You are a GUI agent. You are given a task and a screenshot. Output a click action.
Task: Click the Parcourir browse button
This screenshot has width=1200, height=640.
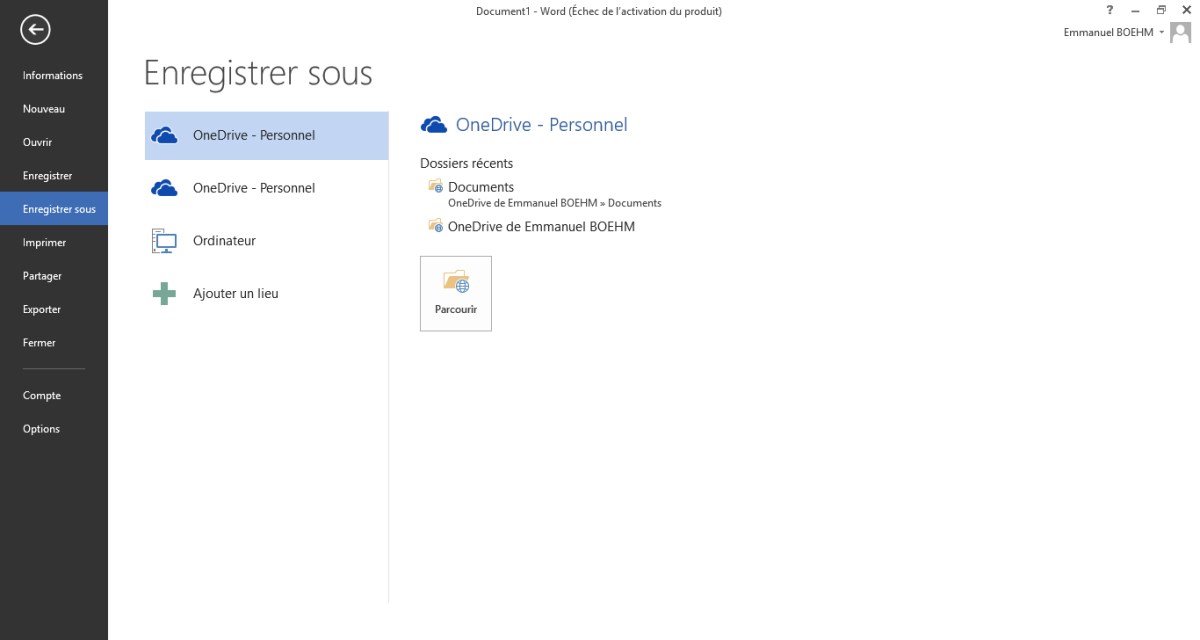(456, 293)
